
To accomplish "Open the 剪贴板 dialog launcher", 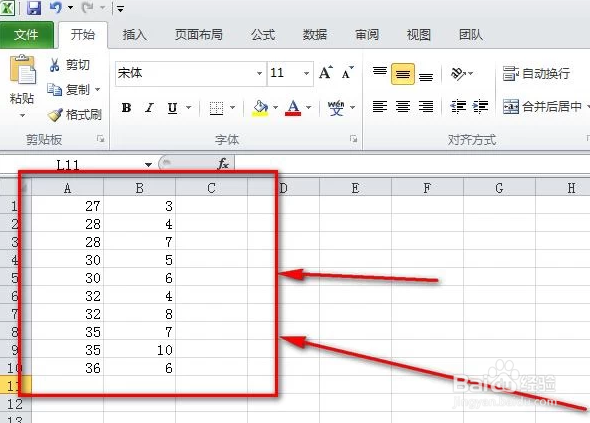I will click(x=100, y=139).
